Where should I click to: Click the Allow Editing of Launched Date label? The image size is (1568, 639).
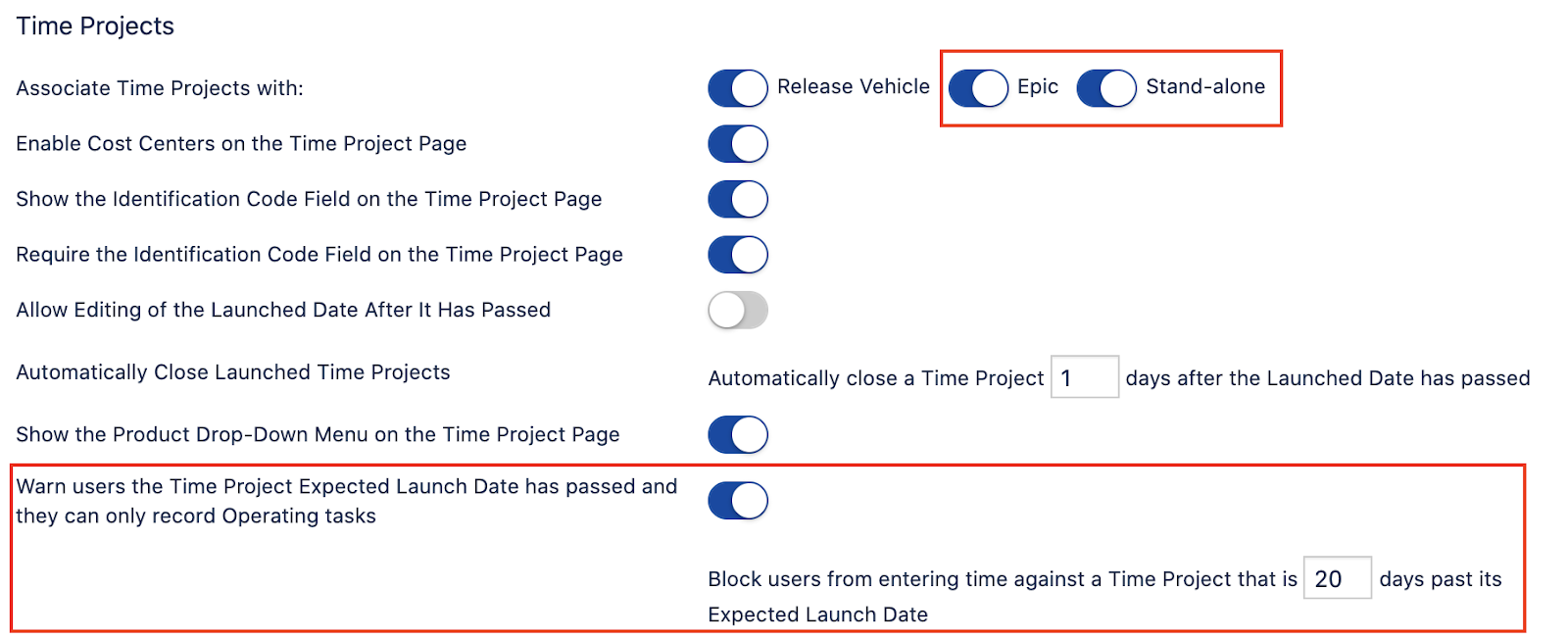click(283, 311)
